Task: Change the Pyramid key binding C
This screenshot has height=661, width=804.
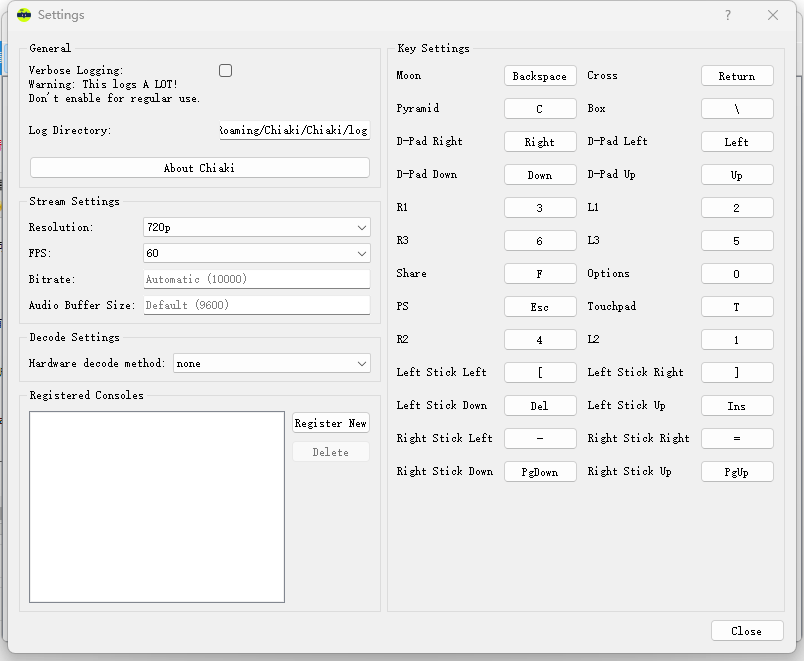Action: [540, 109]
